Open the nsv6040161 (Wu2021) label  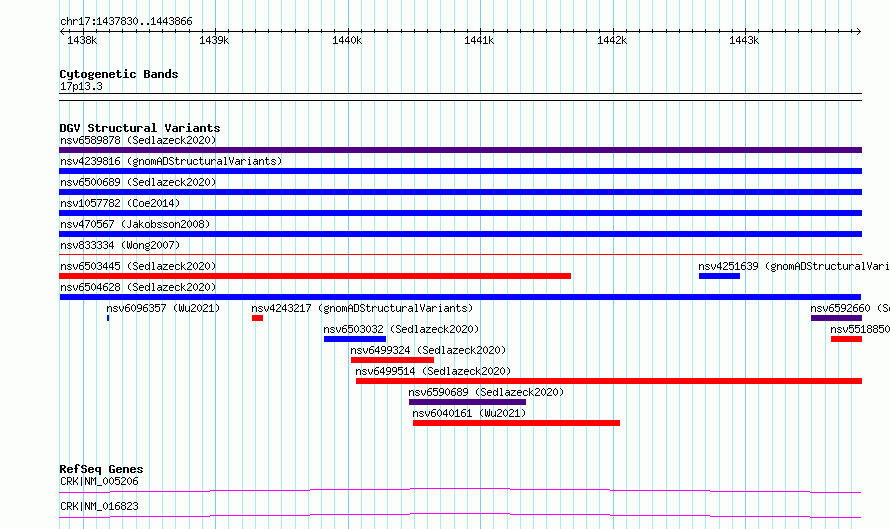point(469,413)
